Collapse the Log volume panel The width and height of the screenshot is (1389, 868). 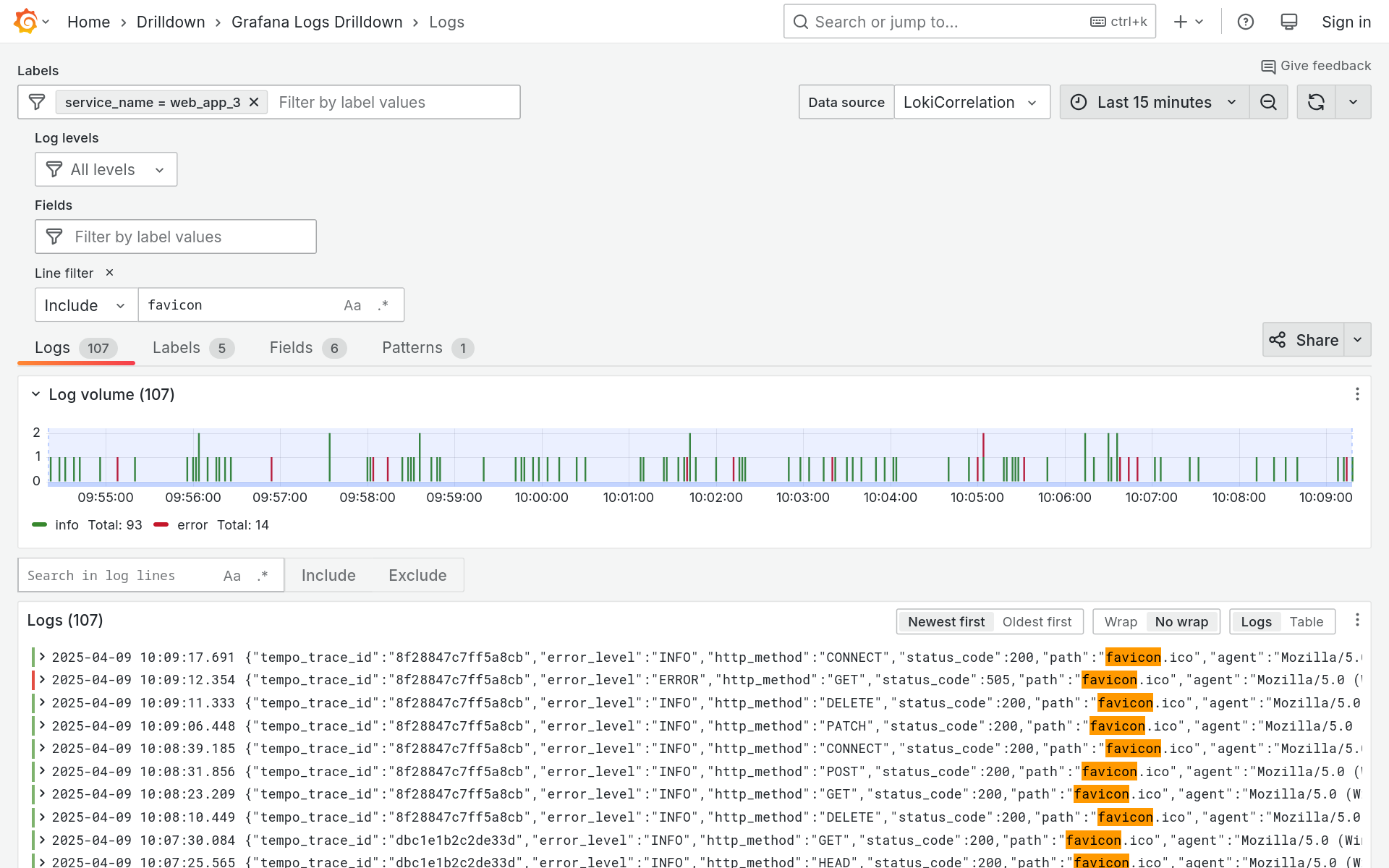pyautogui.click(x=35, y=394)
